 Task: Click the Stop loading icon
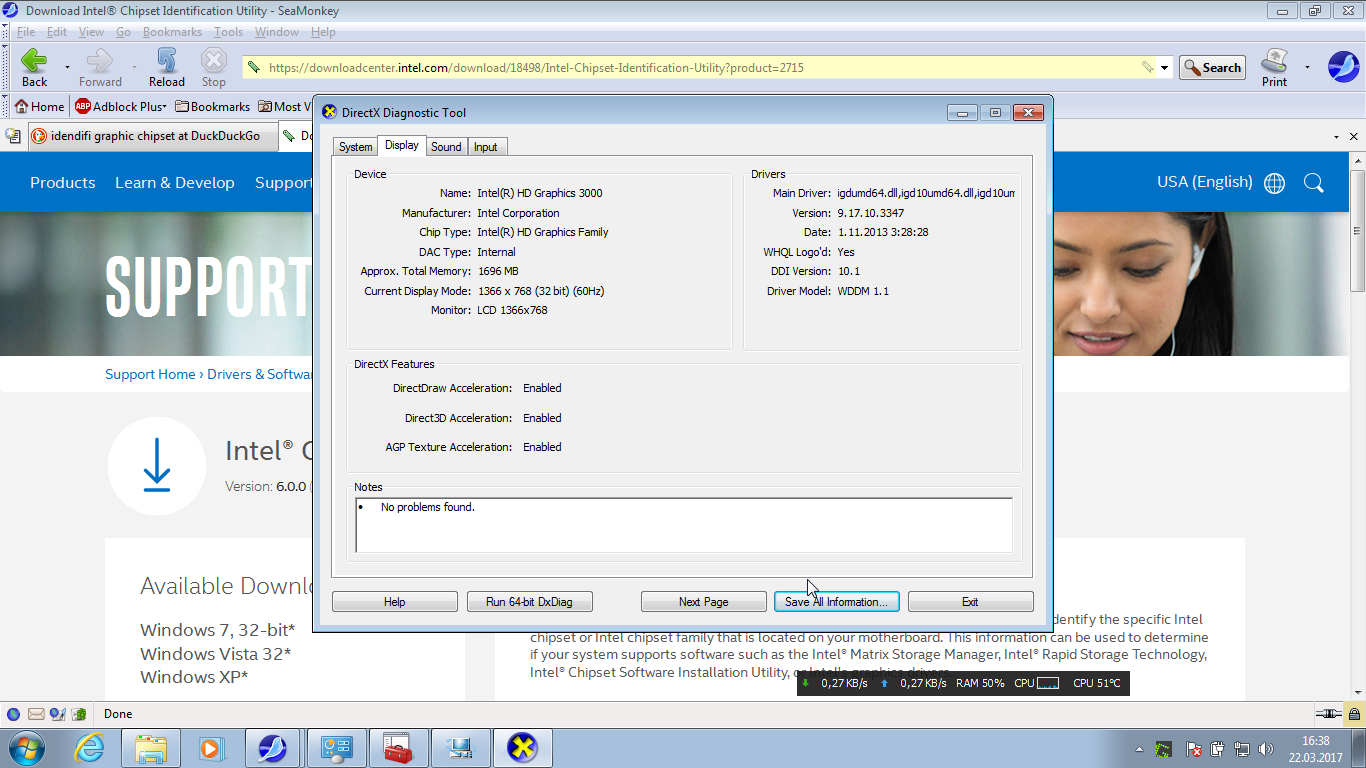(x=214, y=67)
